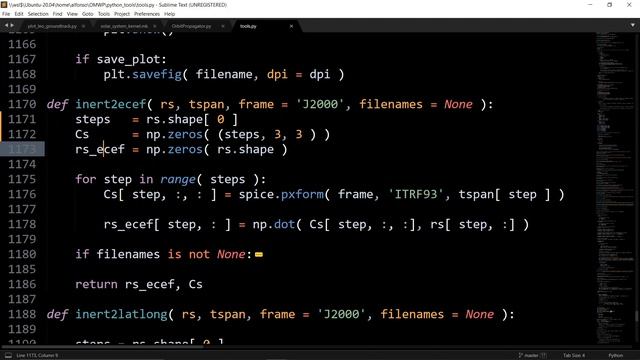Click the inert2latlong function name
640x360 pixels.
(121, 314)
